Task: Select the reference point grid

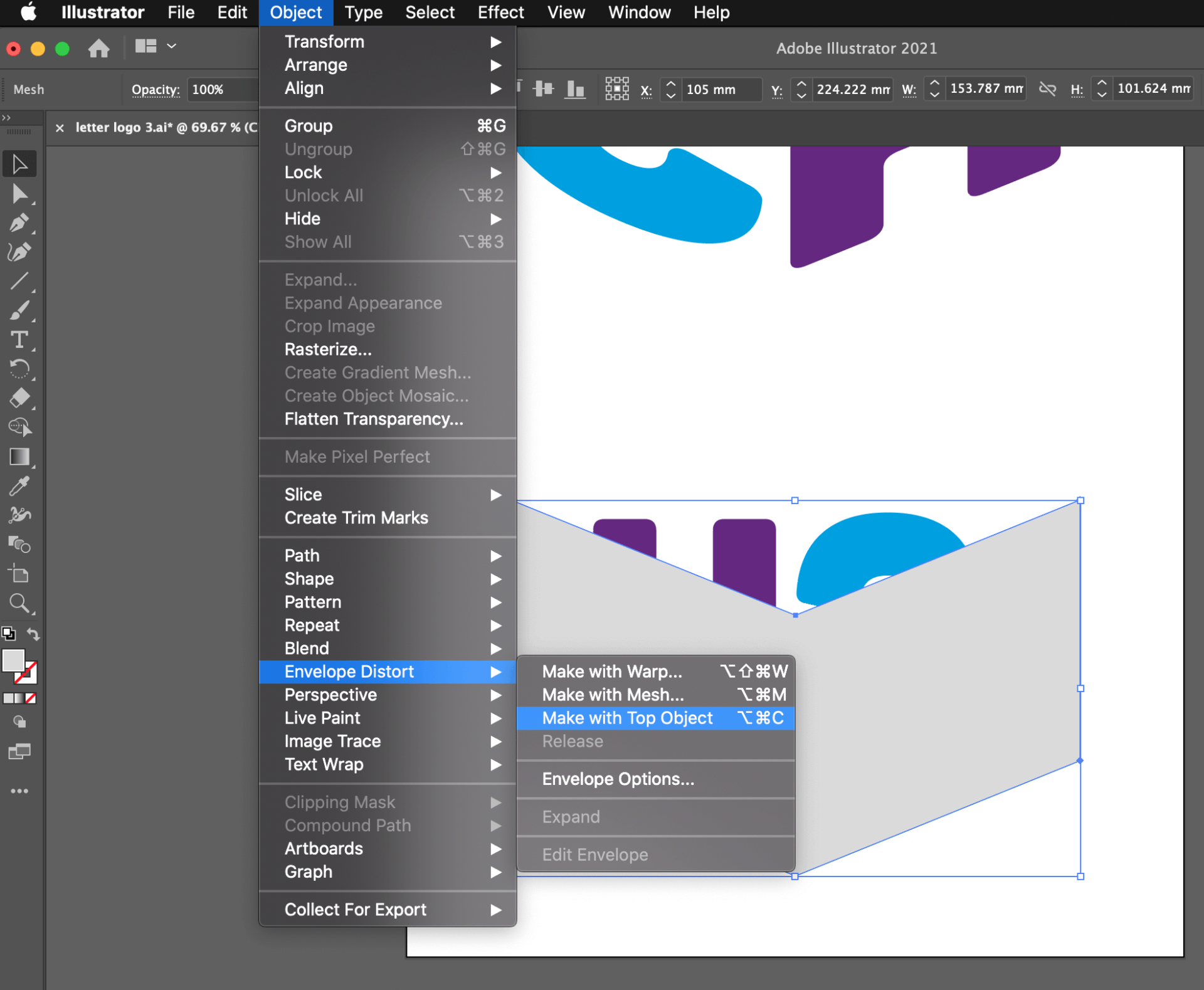Action: pos(617,89)
